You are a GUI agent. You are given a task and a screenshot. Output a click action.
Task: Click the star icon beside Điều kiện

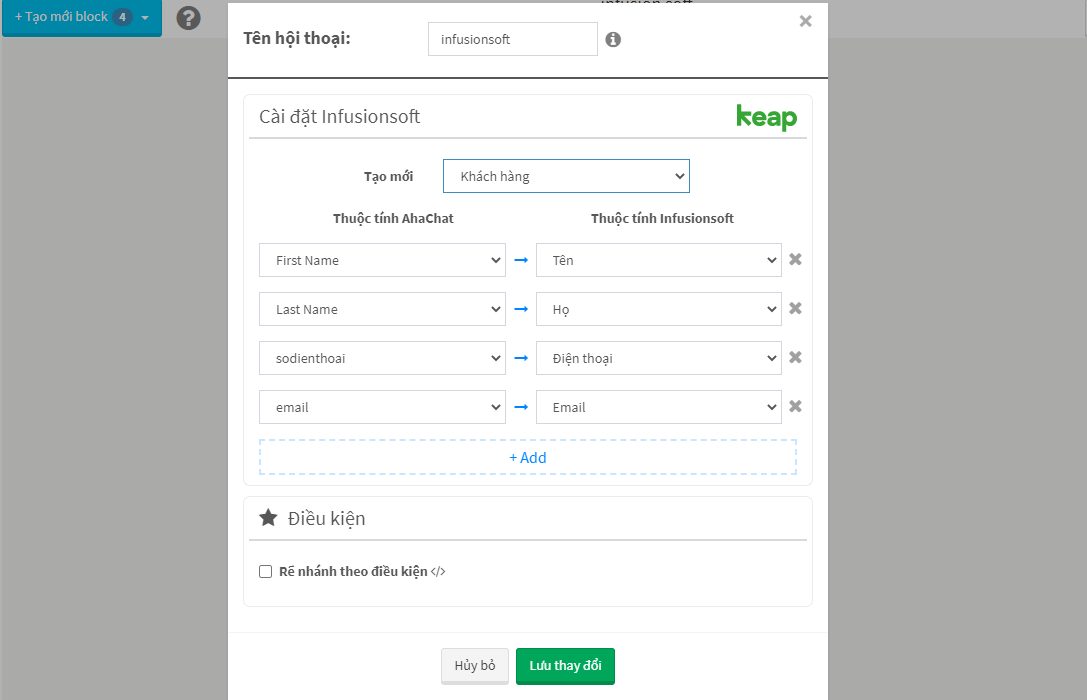[x=268, y=518]
